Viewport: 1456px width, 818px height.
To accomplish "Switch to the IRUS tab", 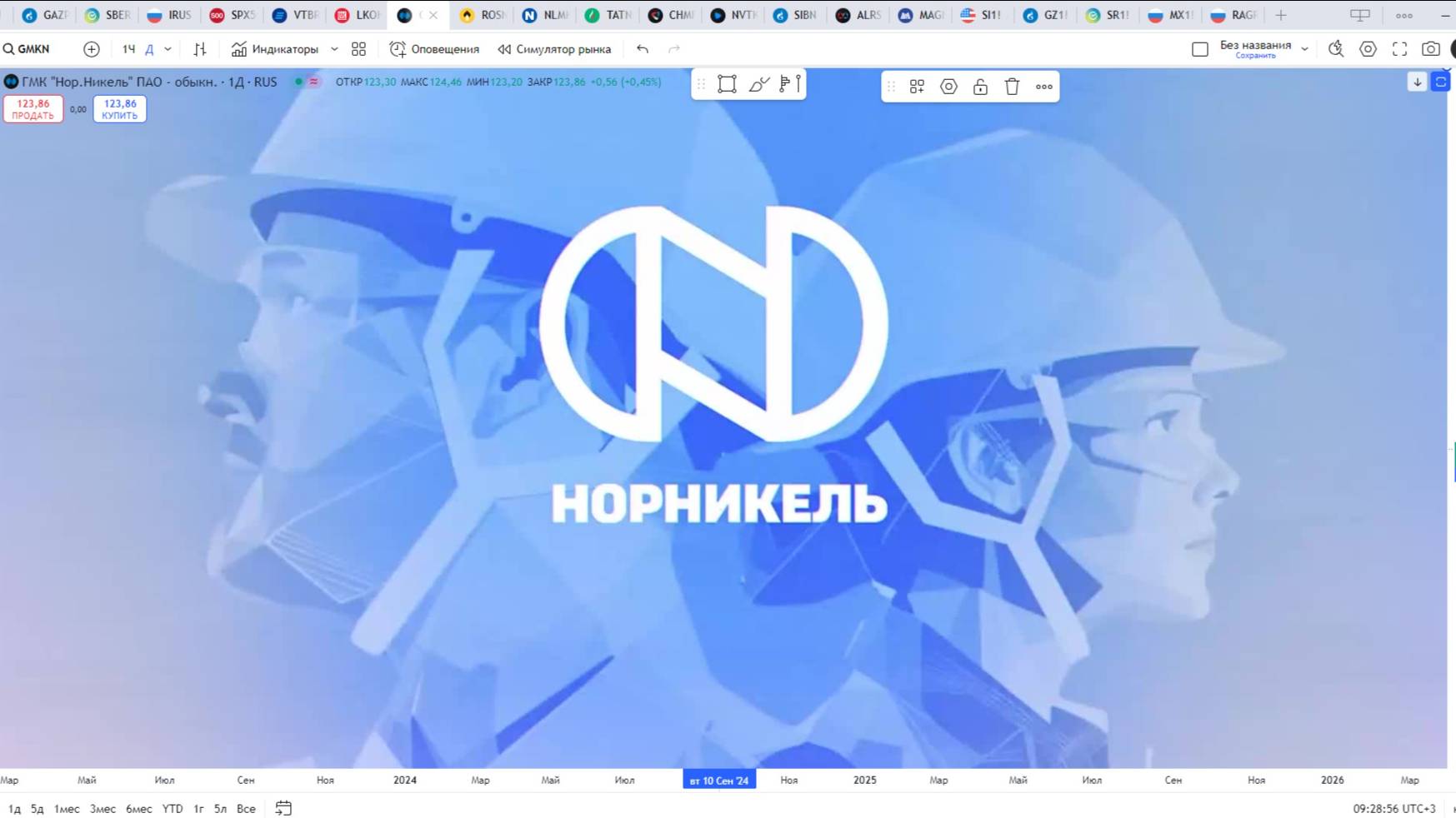I will pyautogui.click(x=170, y=15).
